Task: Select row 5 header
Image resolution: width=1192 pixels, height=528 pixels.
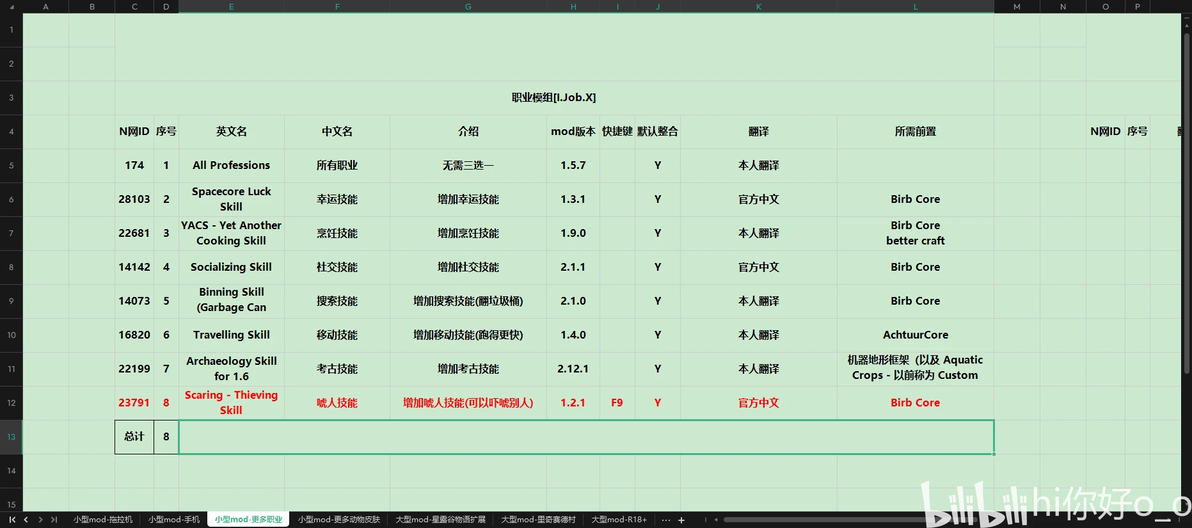Action: pos(11,165)
